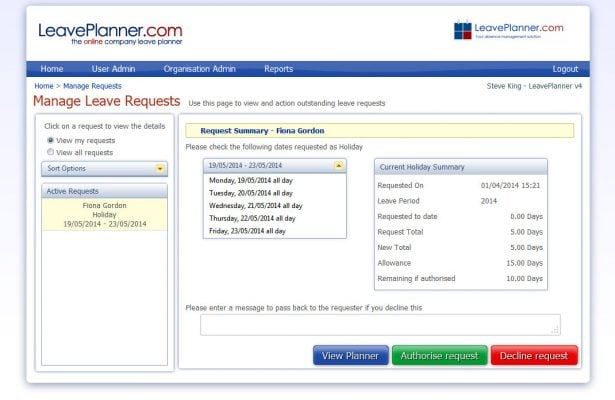Click Friday, 23/05/2014 all day entry
615x400 pixels.
pos(247,231)
